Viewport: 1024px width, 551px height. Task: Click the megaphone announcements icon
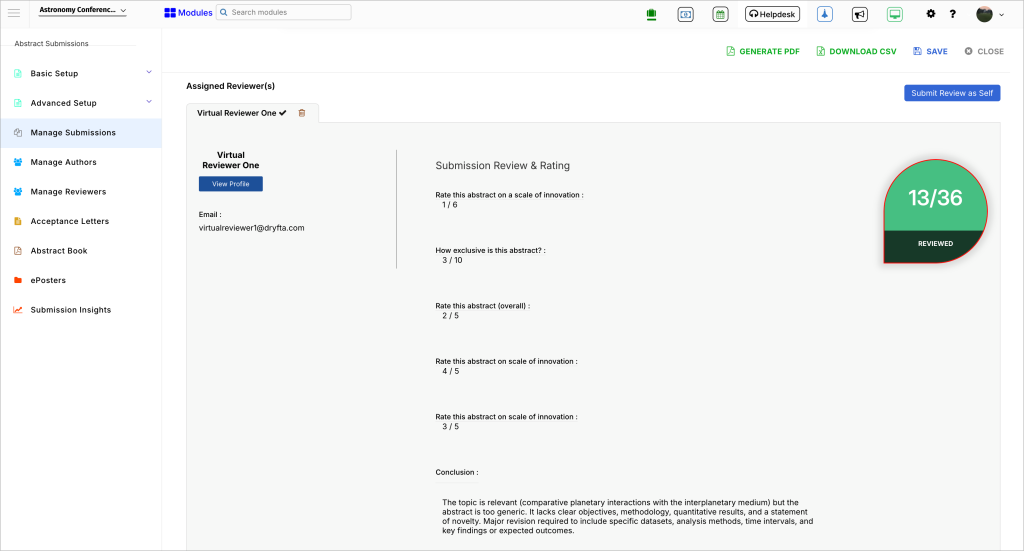[x=859, y=14]
